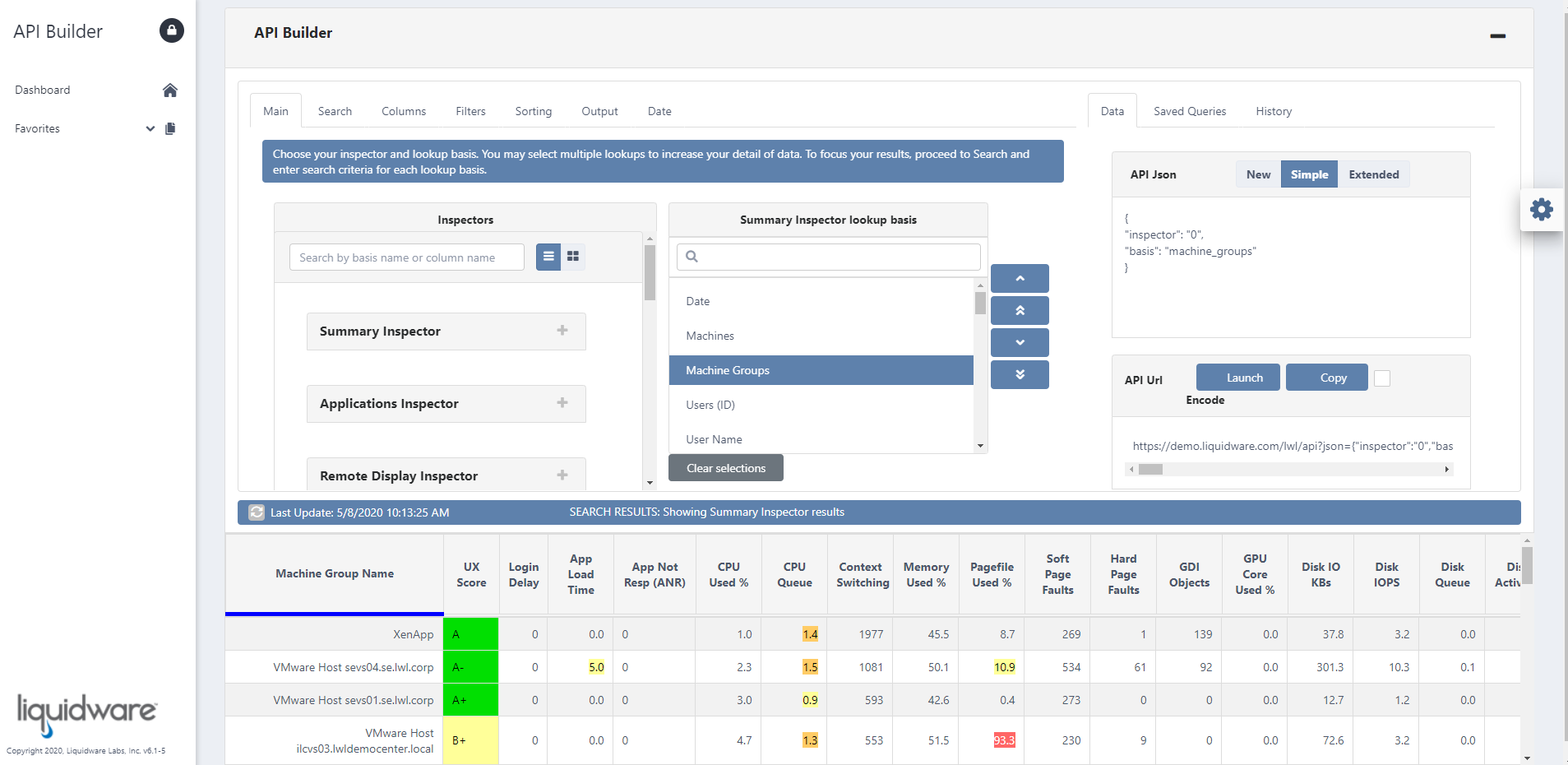Click the results table vertical scrollbar

pos(1527,565)
